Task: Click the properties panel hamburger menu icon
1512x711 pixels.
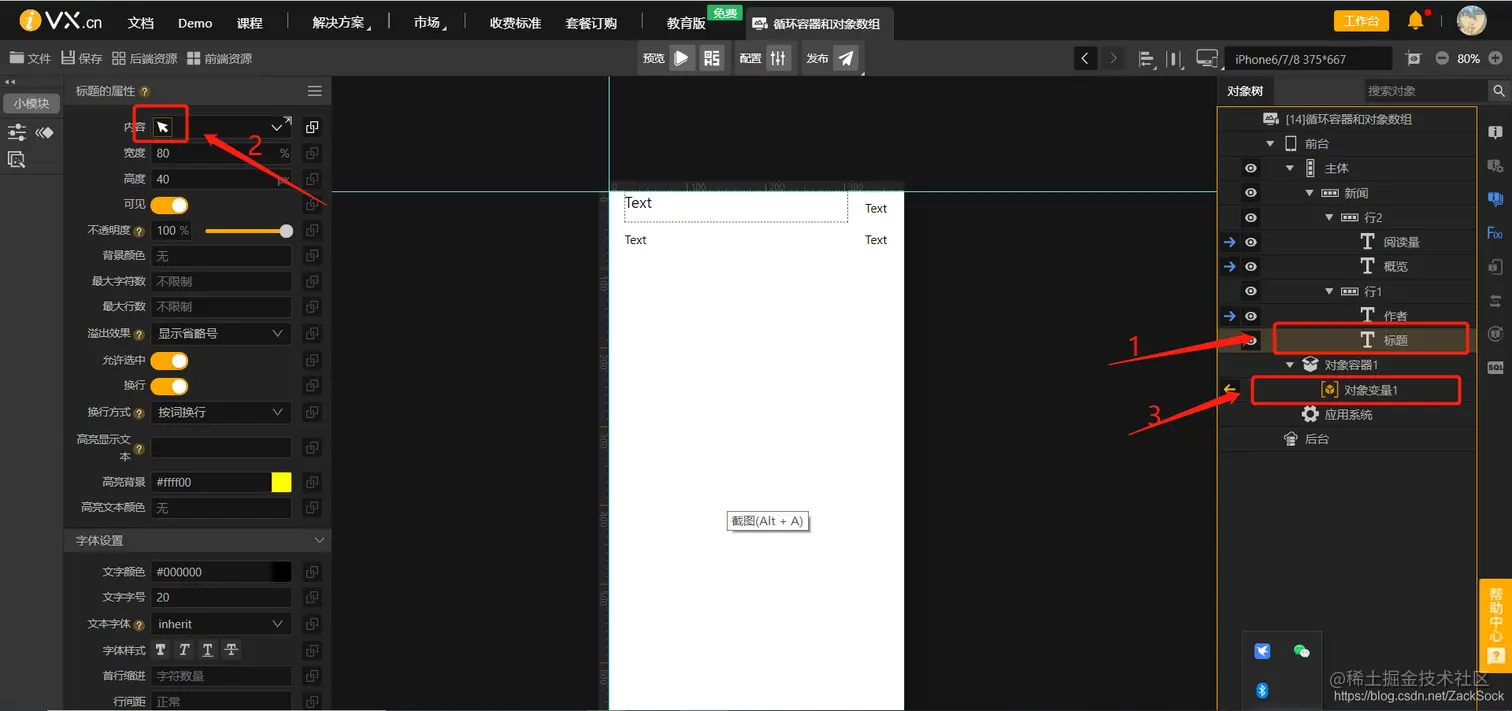Action: point(314,91)
